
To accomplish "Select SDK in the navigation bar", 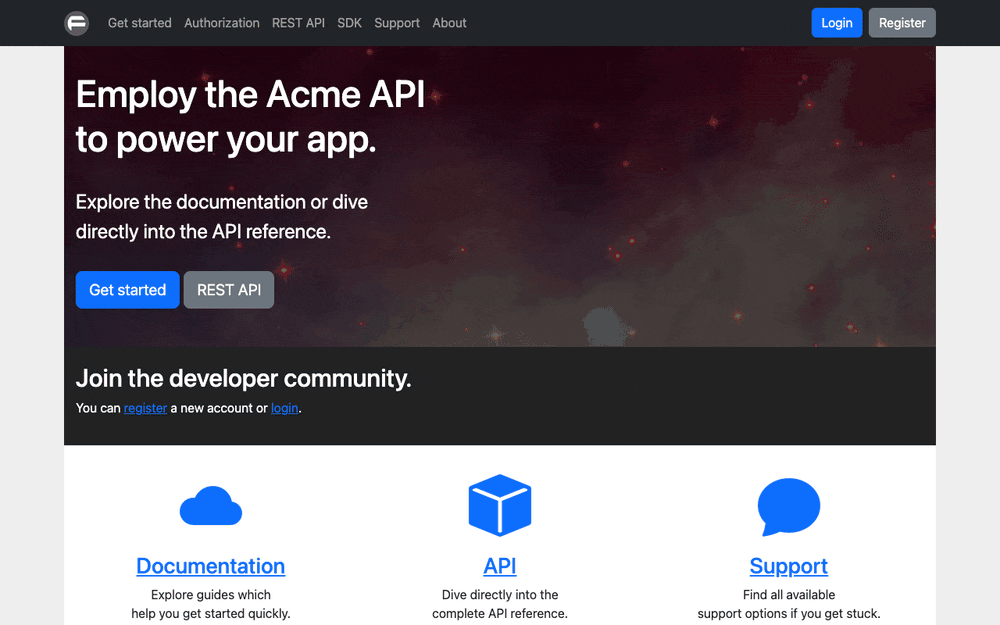I will tap(349, 23).
